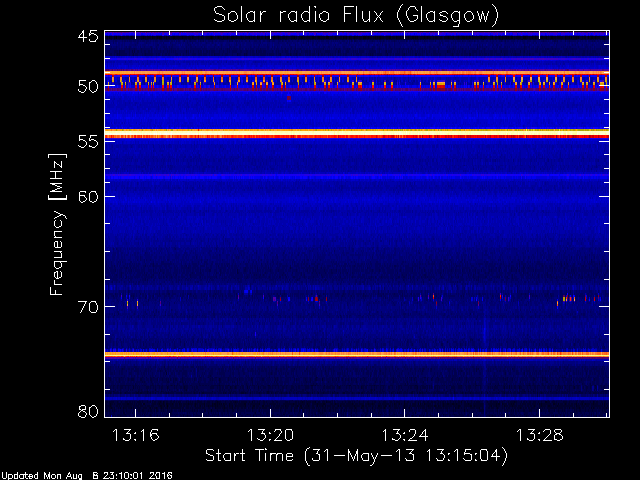Click the 'Start Time (31-May-13 13:15:04)' label
640x480 pixels.
click(356, 456)
